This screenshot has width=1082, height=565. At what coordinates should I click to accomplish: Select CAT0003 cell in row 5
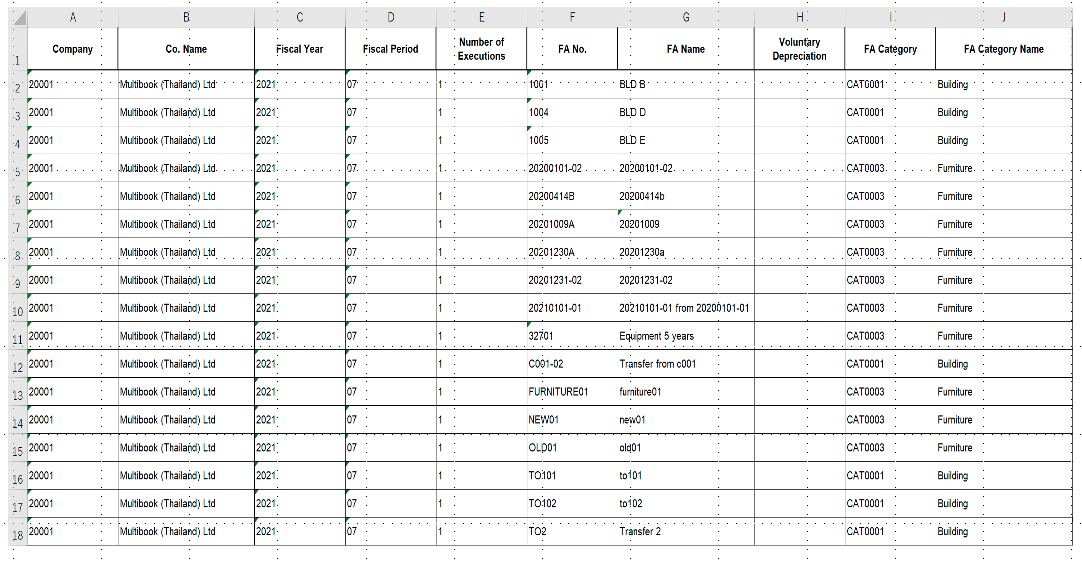click(x=890, y=168)
